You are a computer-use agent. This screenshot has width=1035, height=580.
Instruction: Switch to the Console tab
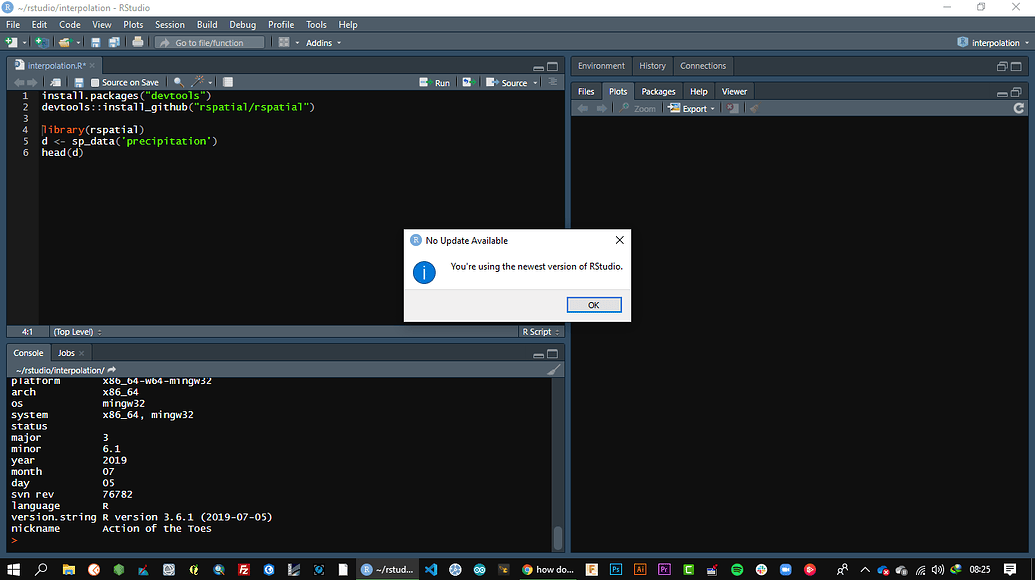click(28, 353)
